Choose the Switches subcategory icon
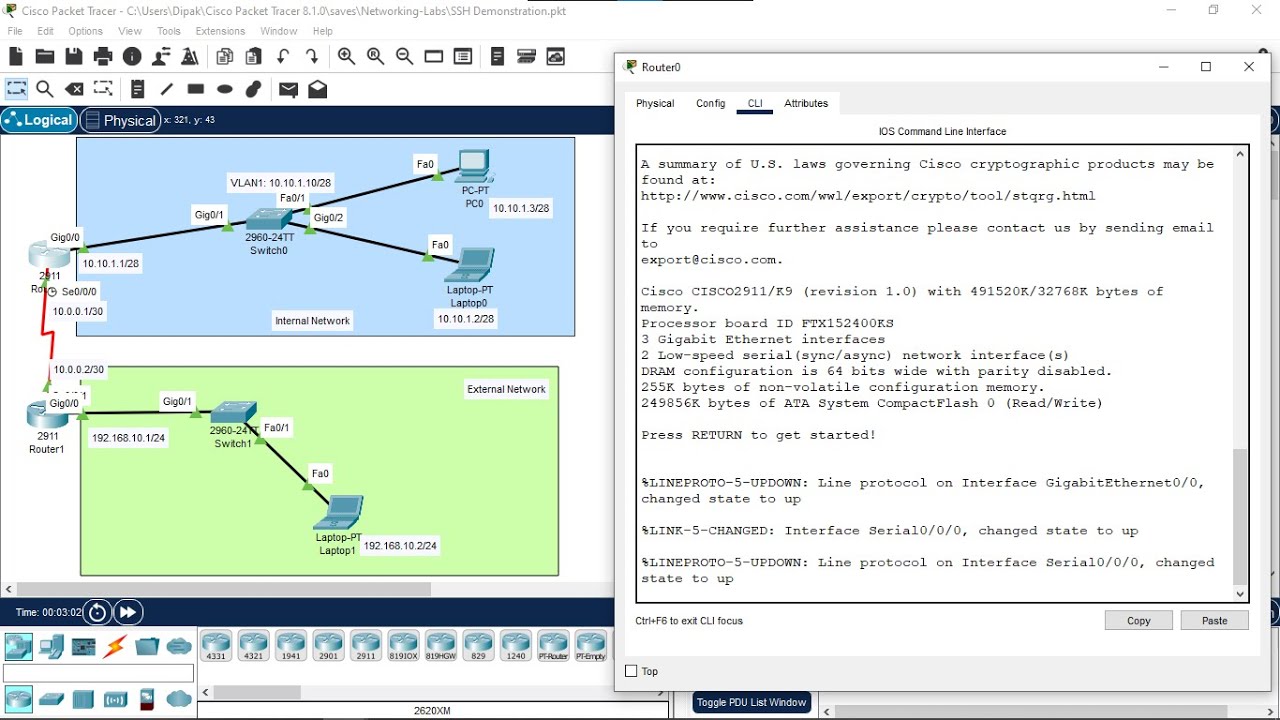The height and width of the screenshot is (720, 1280). (51, 699)
